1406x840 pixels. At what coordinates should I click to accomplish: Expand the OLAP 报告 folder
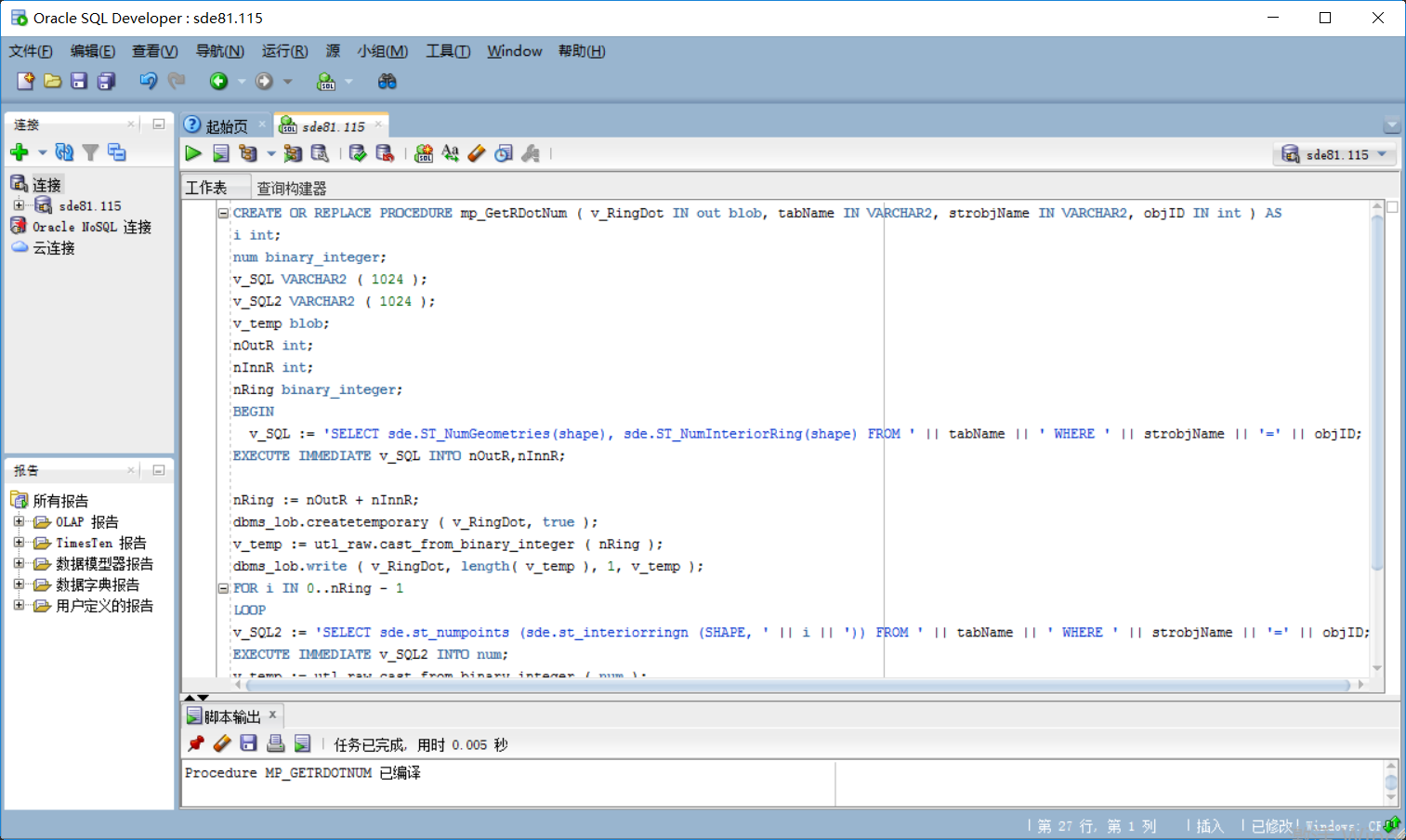19,521
